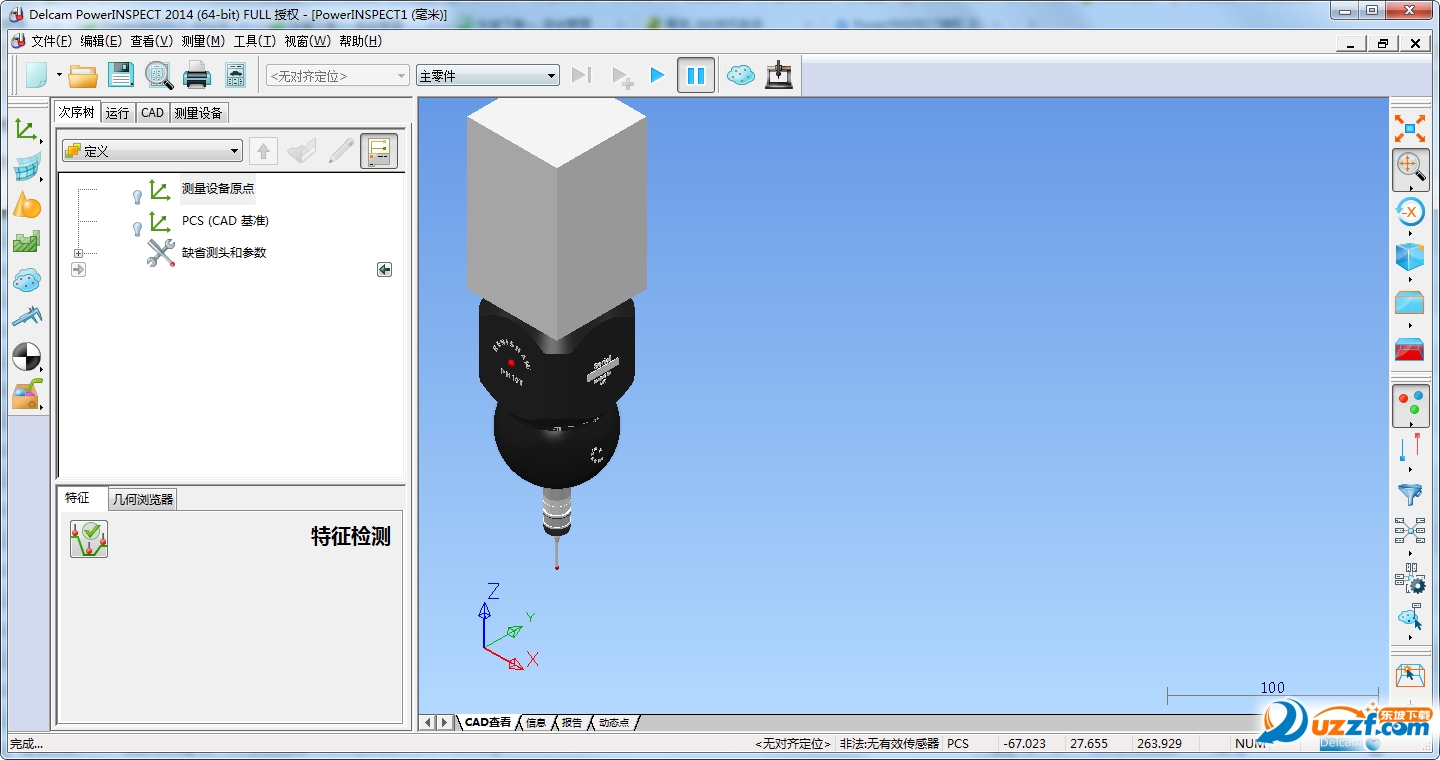Open the report template icon beside the printer
The width and height of the screenshot is (1440, 760).
(235, 75)
